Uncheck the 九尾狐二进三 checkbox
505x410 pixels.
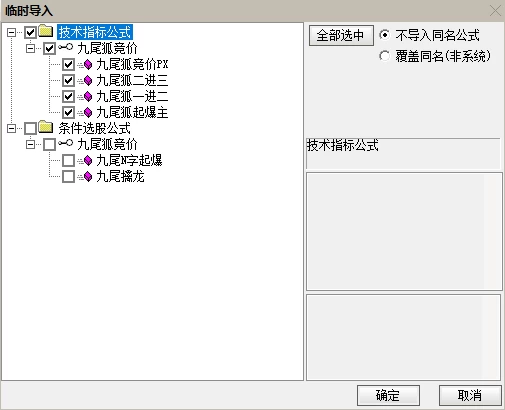[68, 80]
